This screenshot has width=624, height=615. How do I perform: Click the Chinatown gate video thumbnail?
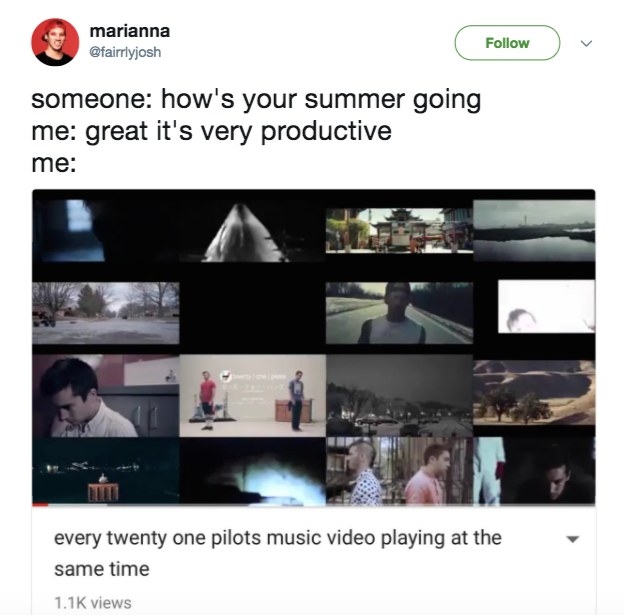tap(399, 230)
